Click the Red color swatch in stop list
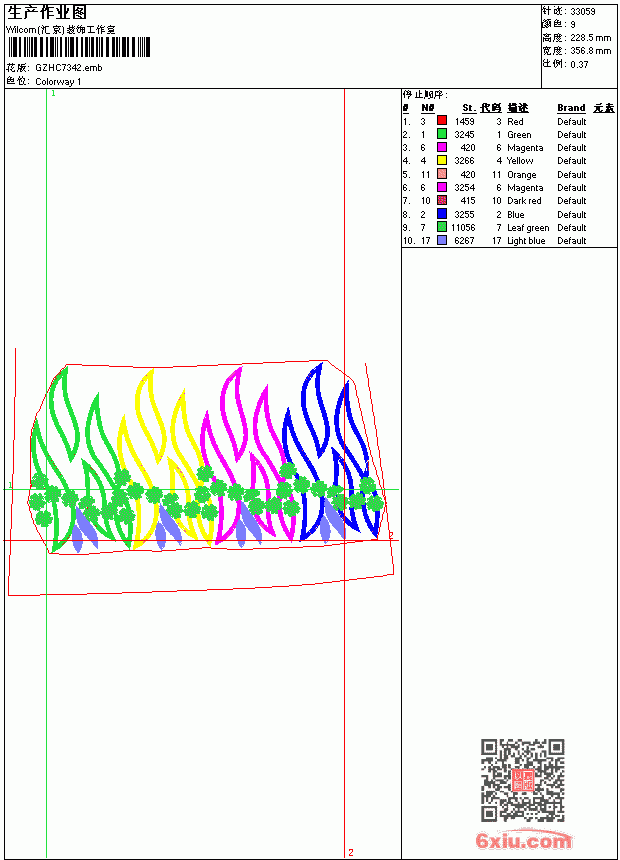 tap(442, 121)
